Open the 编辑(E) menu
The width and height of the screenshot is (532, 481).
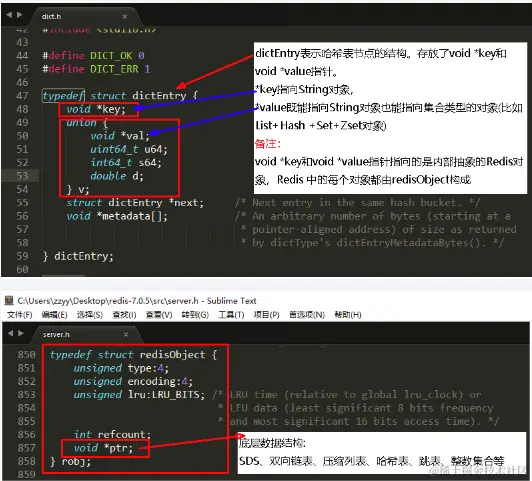[55, 315]
